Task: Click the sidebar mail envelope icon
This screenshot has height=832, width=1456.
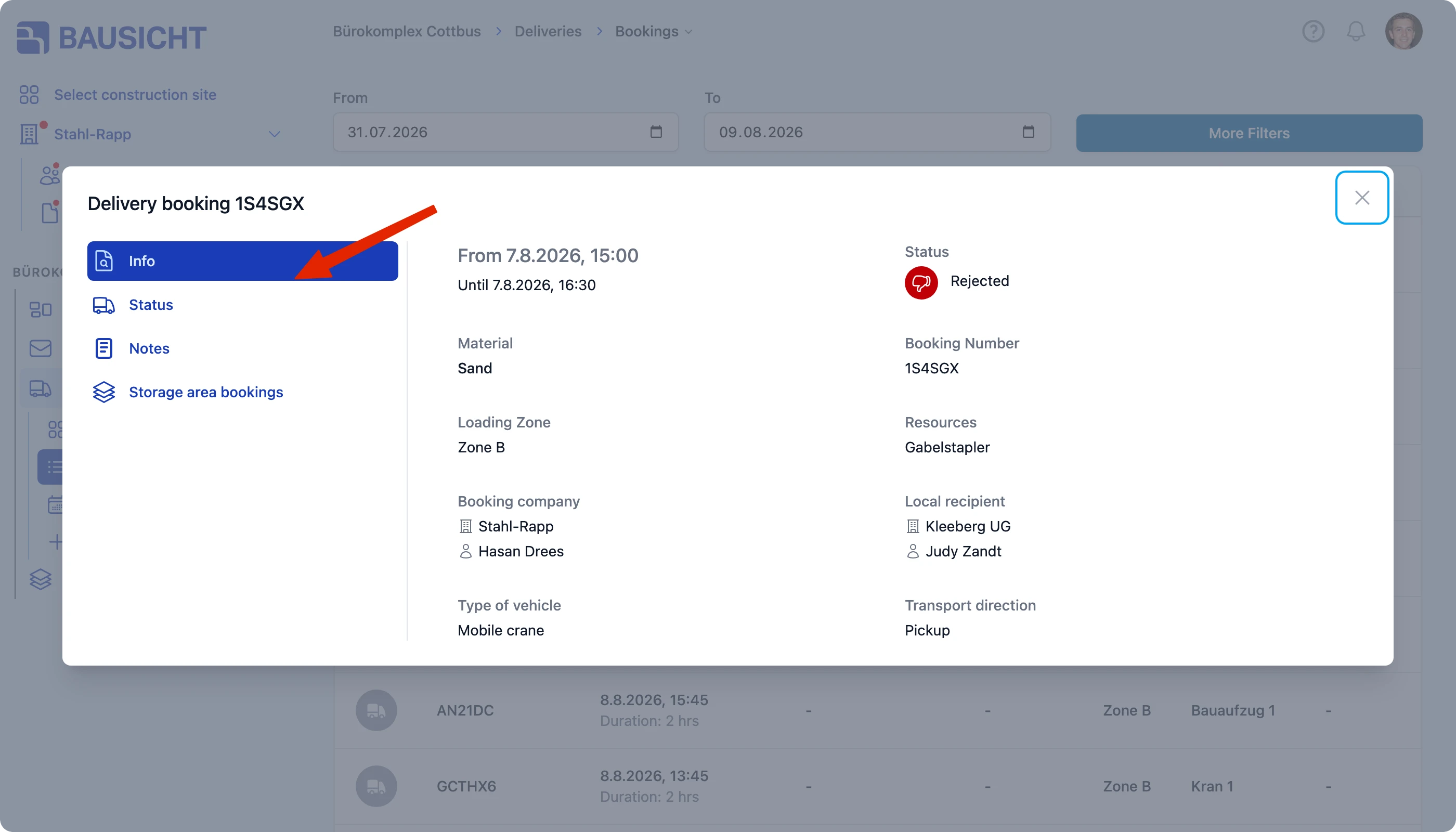Action: 40,348
